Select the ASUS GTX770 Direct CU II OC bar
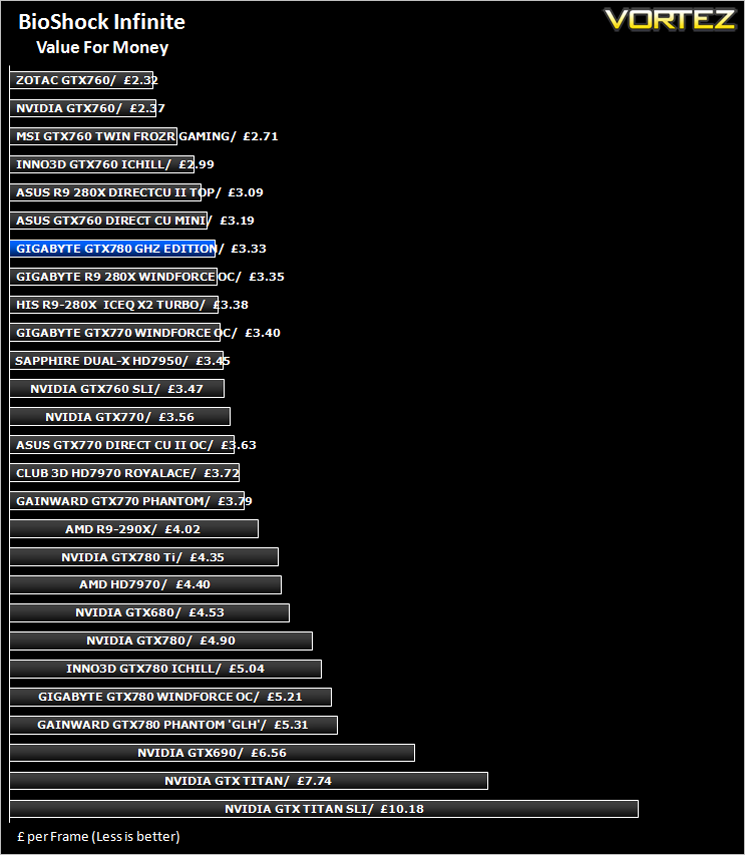This screenshot has height=855, width=745. tap(122, 445)
